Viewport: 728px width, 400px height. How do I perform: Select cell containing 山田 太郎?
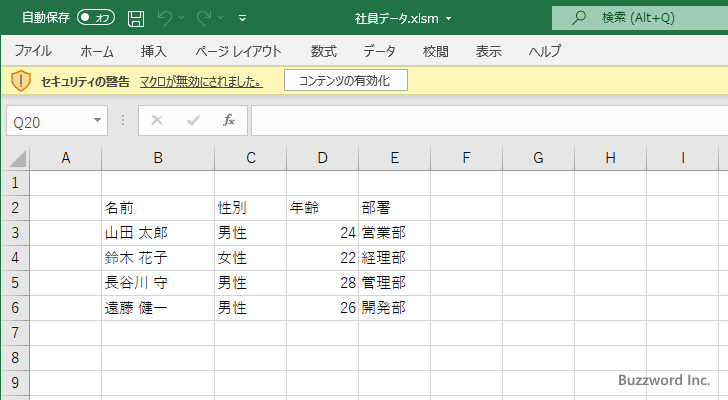click(157, 233)
